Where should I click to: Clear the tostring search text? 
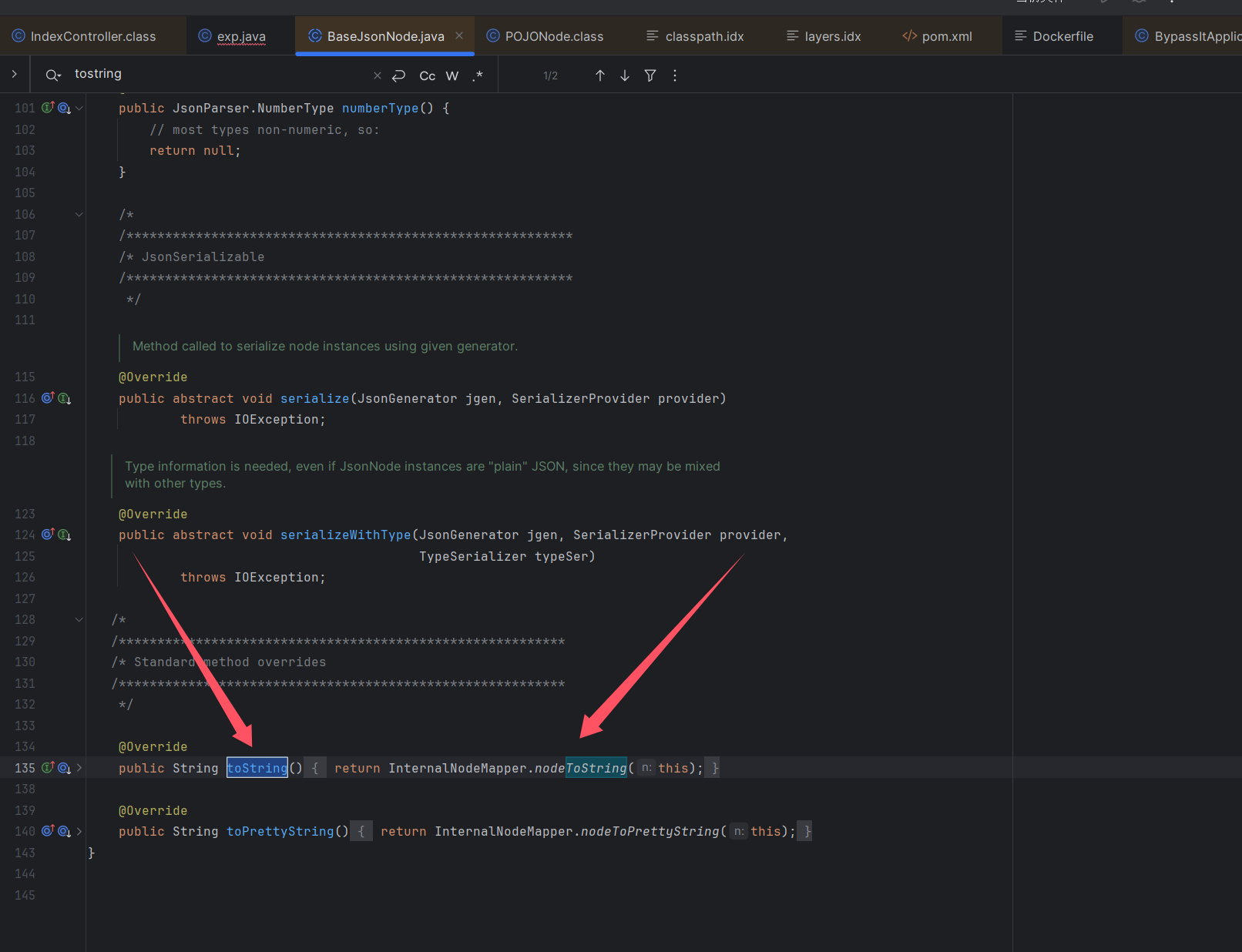pos(378,75)
